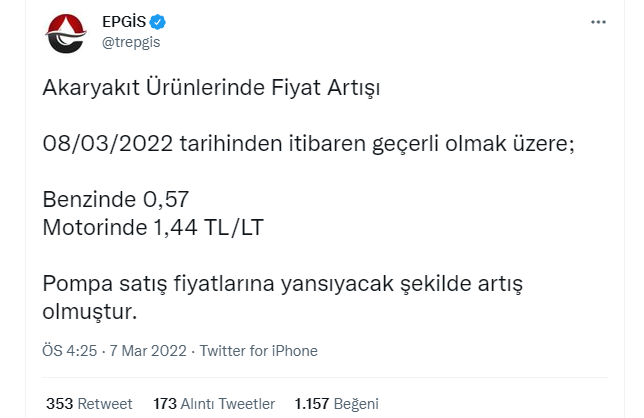Click the word olmuştur in the tweet
This screenshot has width=644, height=418.
pyautogui.click(x=88, y=311)
